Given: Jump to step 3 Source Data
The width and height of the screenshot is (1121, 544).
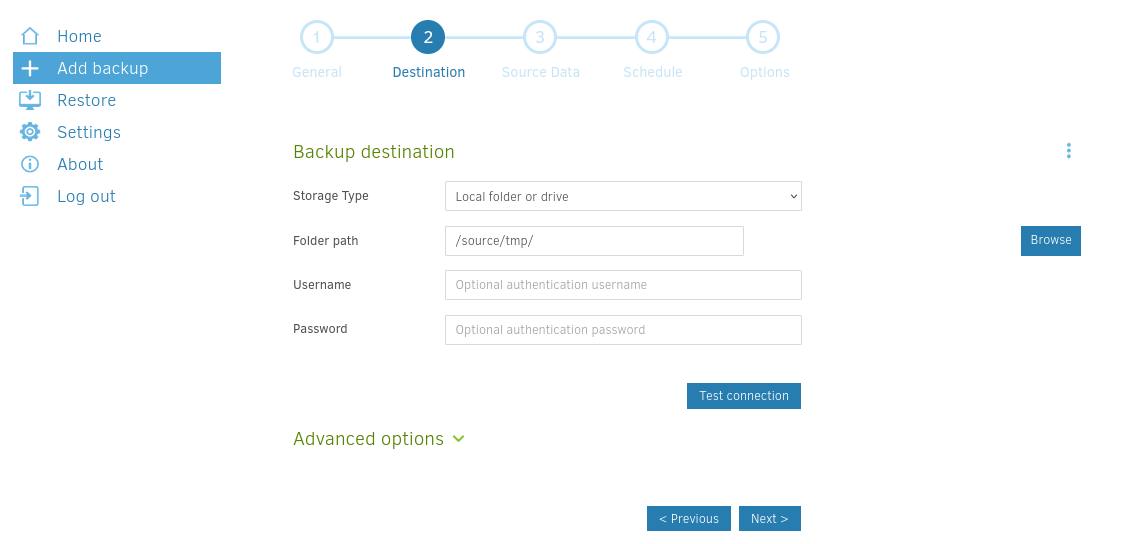Looking at the screenshot, I should [540, 38].
